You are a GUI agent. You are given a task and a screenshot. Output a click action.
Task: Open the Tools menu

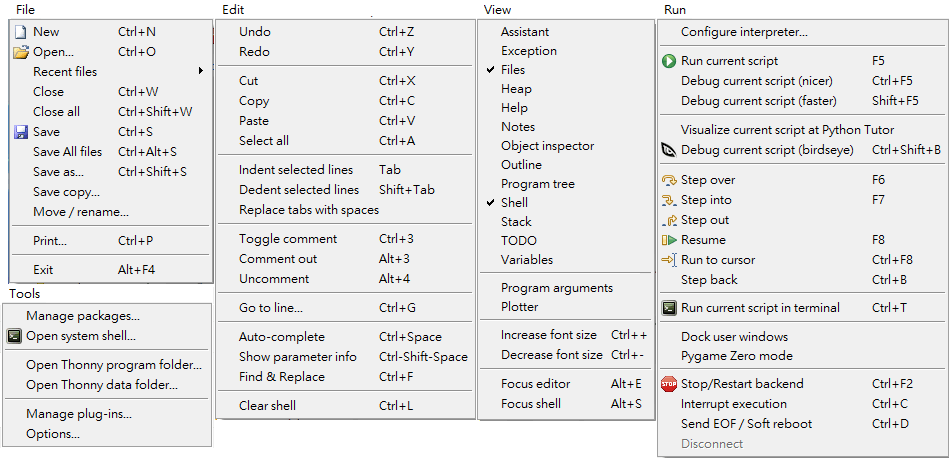pyautogui.click(x=24, y=293)
